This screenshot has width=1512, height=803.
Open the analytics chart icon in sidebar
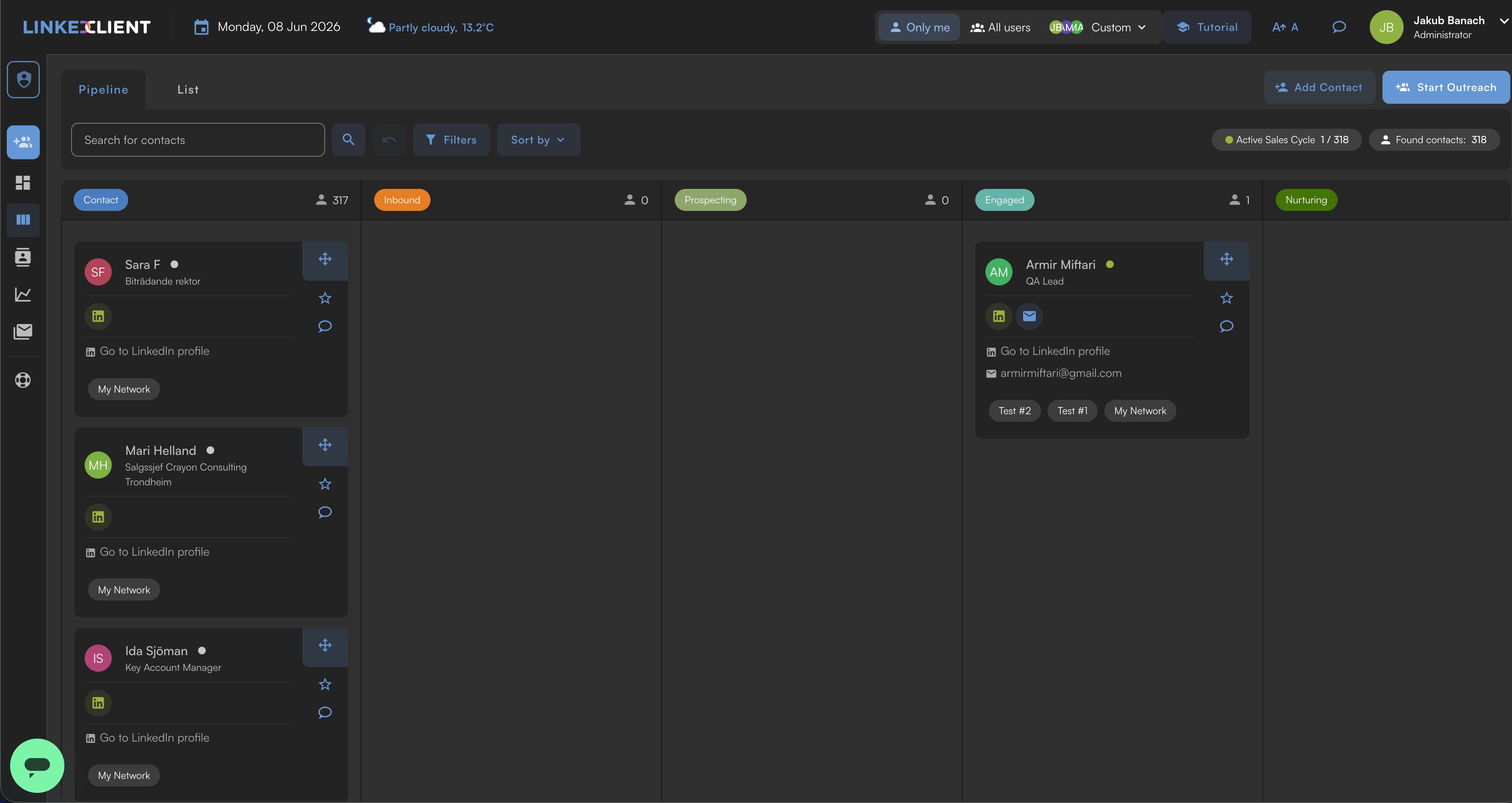(x=23, y=294)
